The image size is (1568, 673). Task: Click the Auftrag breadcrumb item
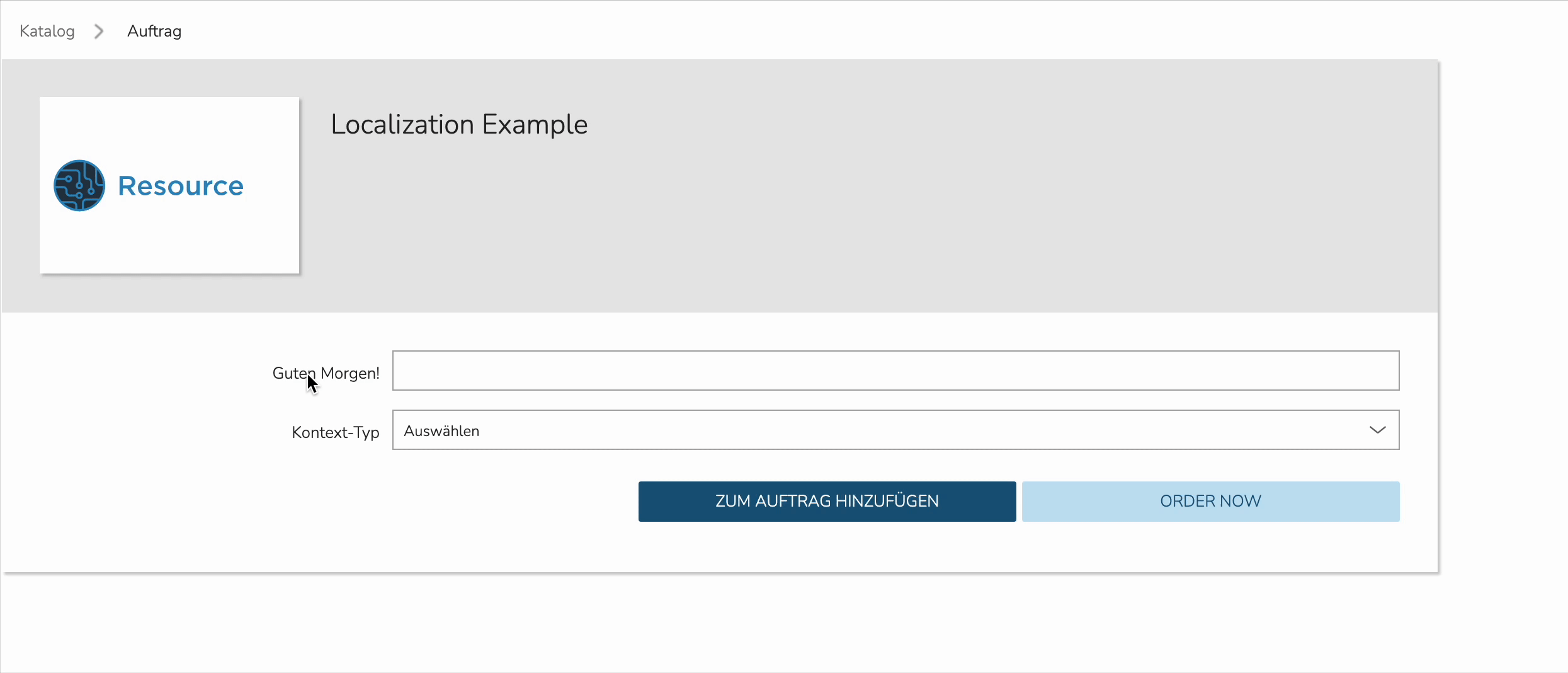(154, 31)
